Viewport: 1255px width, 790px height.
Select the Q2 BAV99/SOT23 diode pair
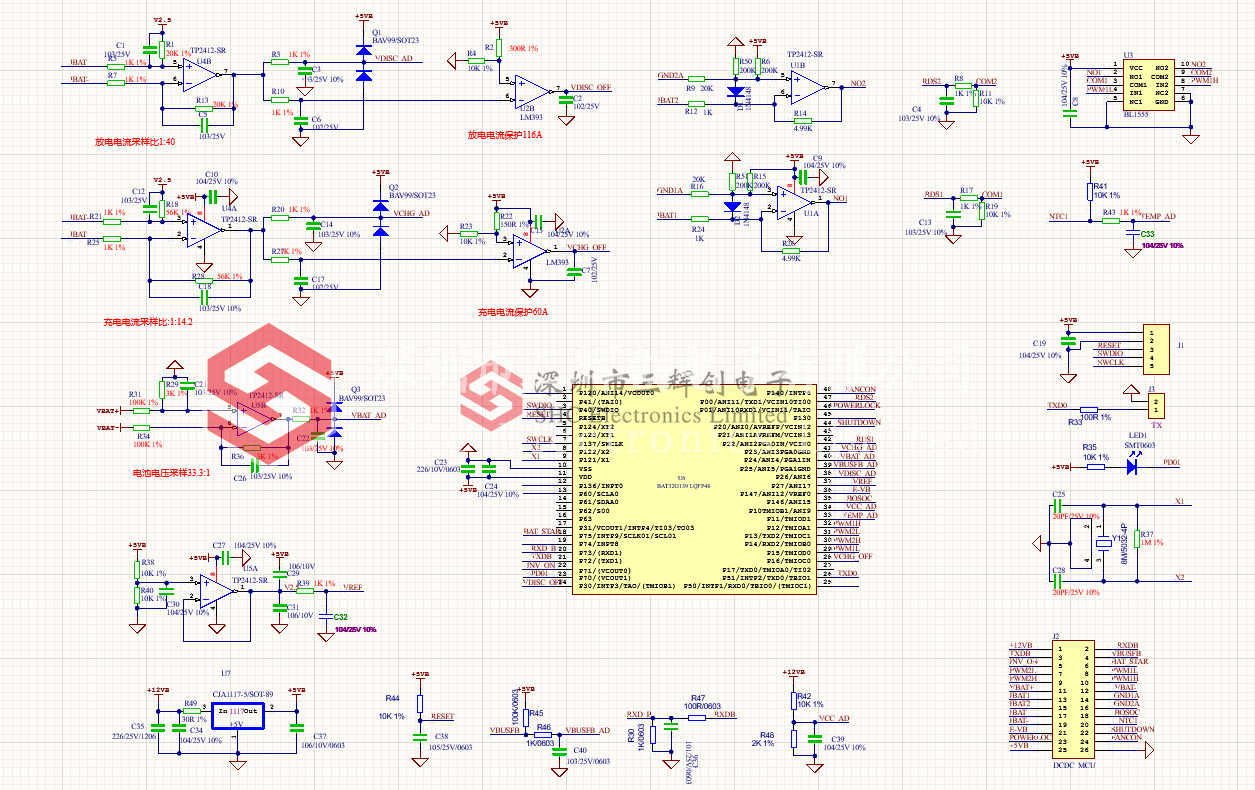(380, 218)
